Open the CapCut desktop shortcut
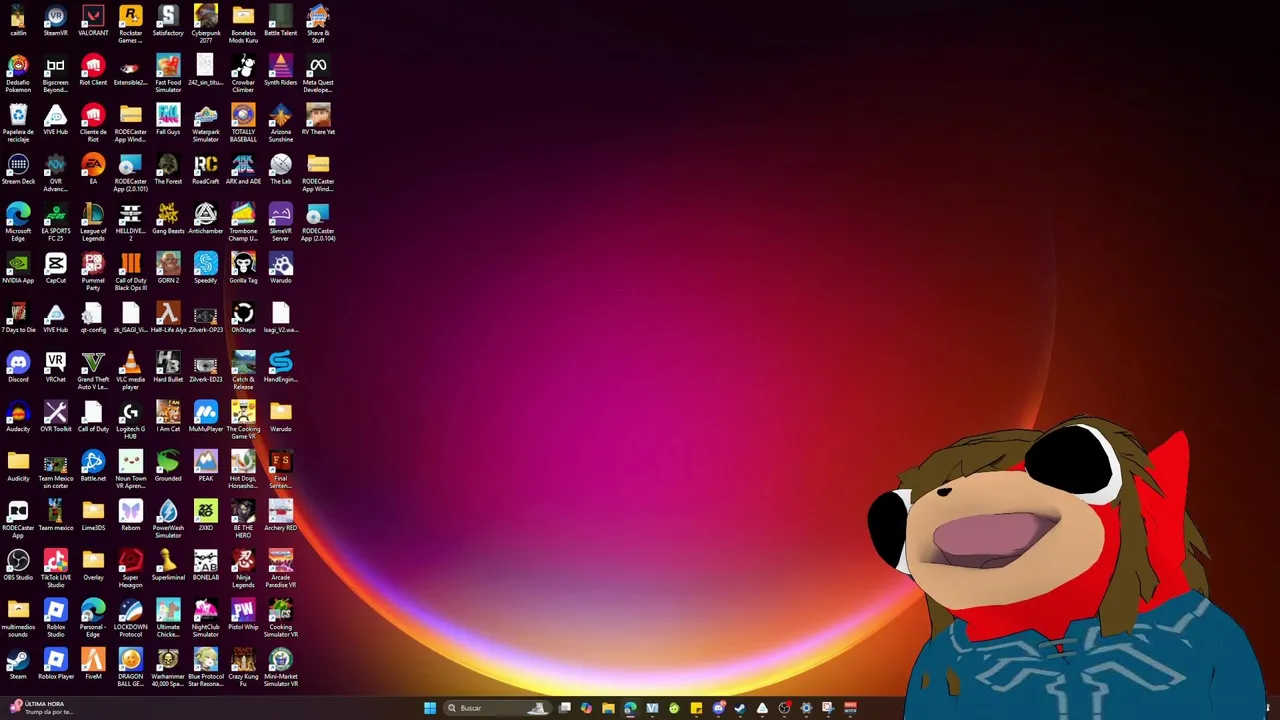1280x720 pixels. 55,269
